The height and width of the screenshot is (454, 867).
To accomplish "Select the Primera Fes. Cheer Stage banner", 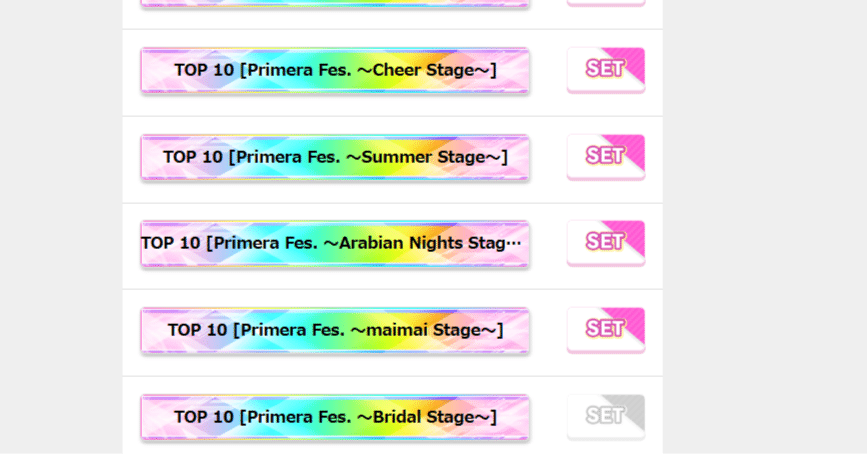I will (x=335, y=70).
